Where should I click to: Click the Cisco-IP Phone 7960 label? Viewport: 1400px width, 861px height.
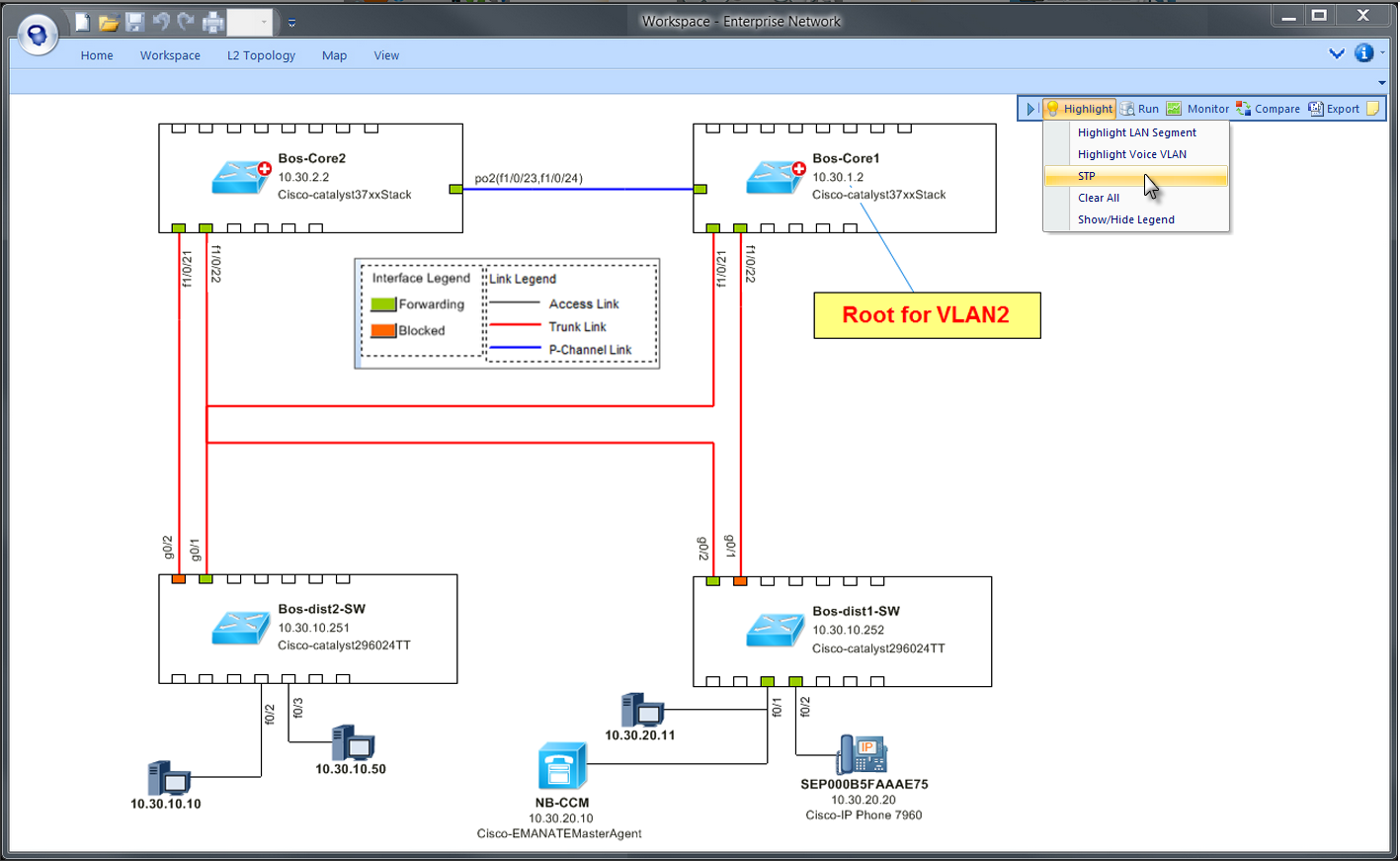[864, 816]
